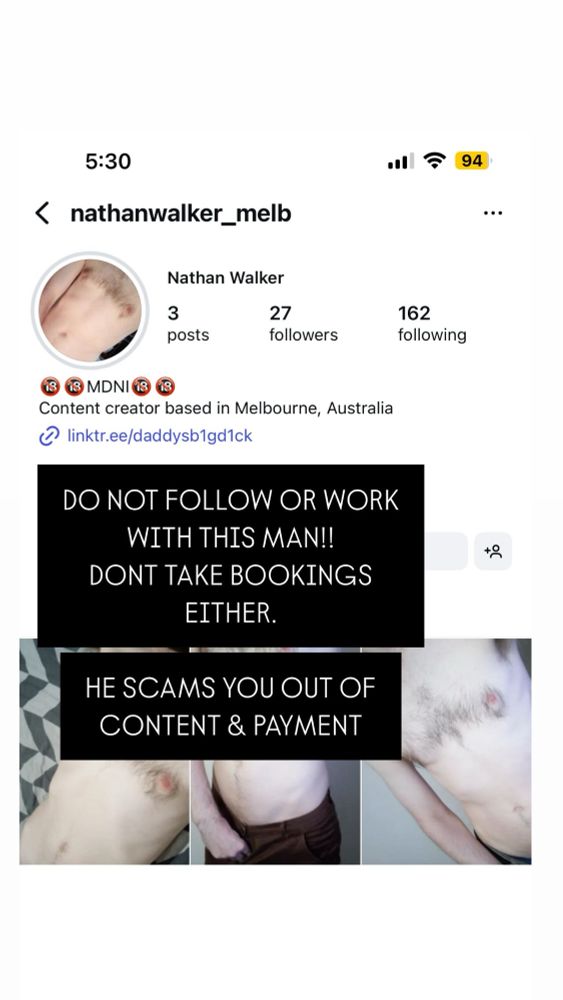The height and width of the screenshot is (1000, 563).
Task: Open the circular profile picture
Action: (x=90, y=310)
